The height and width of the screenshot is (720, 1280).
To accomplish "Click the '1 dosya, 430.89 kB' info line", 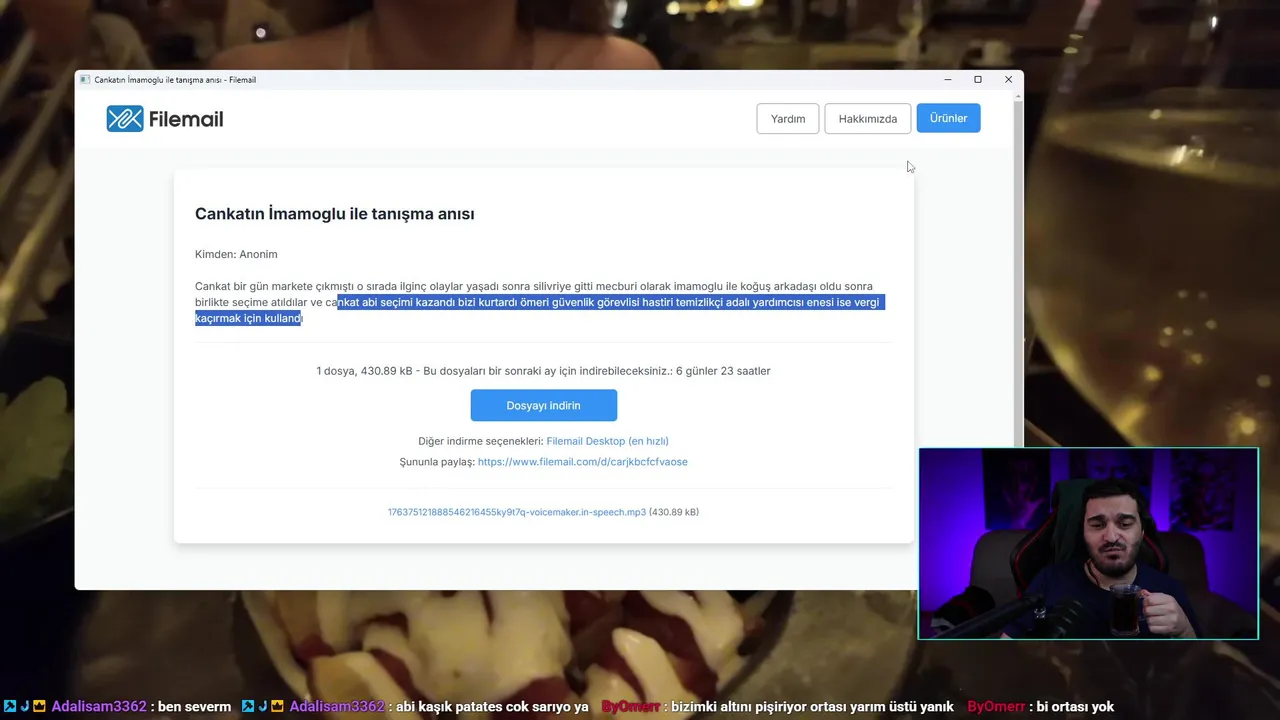I will 544,371.
